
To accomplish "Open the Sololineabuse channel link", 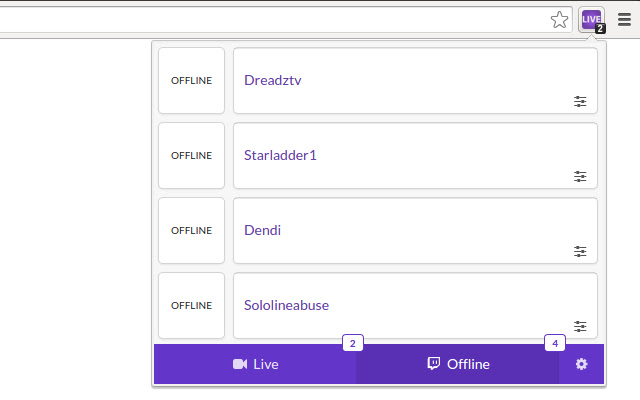I will tap(286, 305).
